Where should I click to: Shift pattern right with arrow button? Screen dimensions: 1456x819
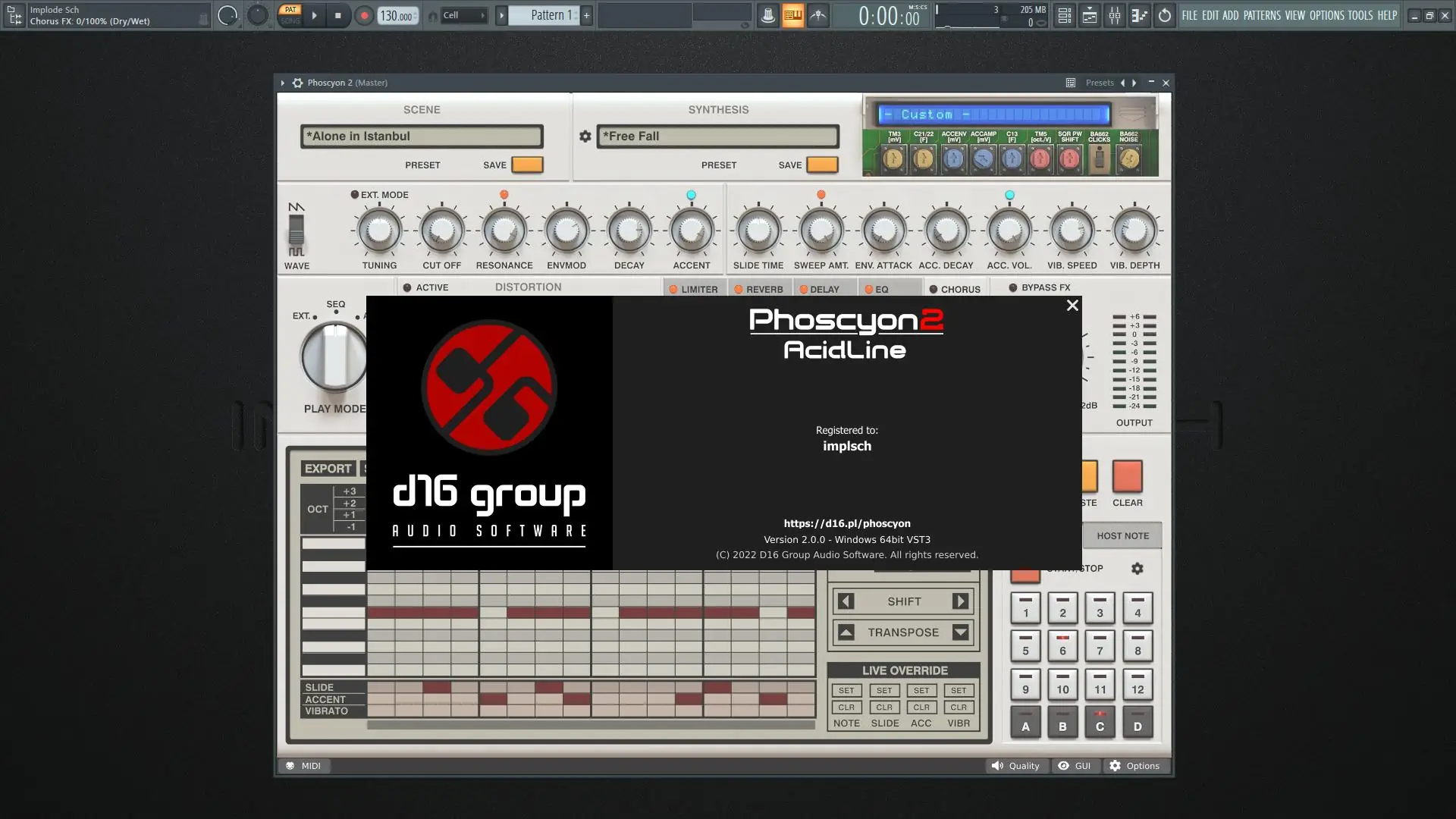960,601
